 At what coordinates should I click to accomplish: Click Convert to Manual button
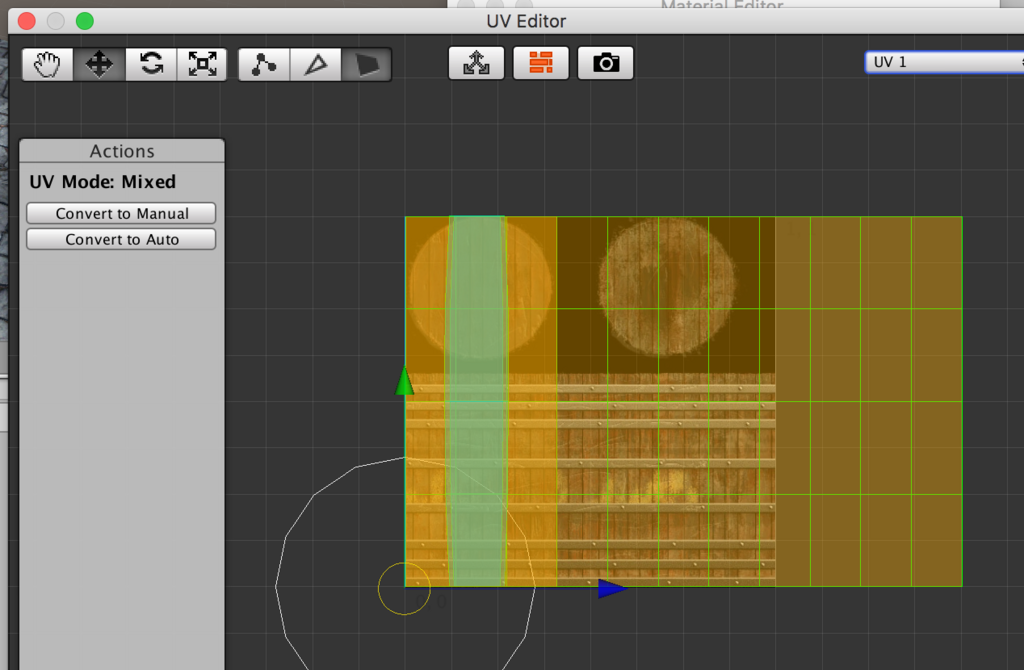click(121, 214)
